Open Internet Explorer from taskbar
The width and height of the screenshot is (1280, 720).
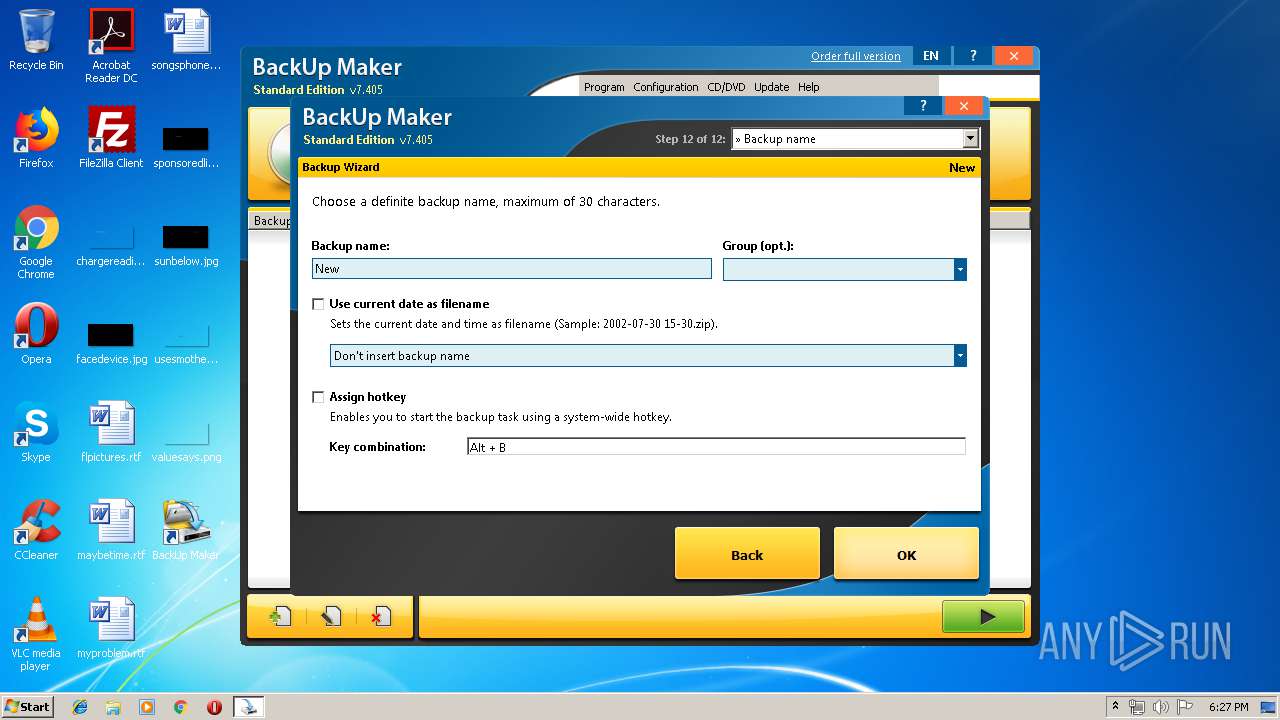(x=80, y=706)
